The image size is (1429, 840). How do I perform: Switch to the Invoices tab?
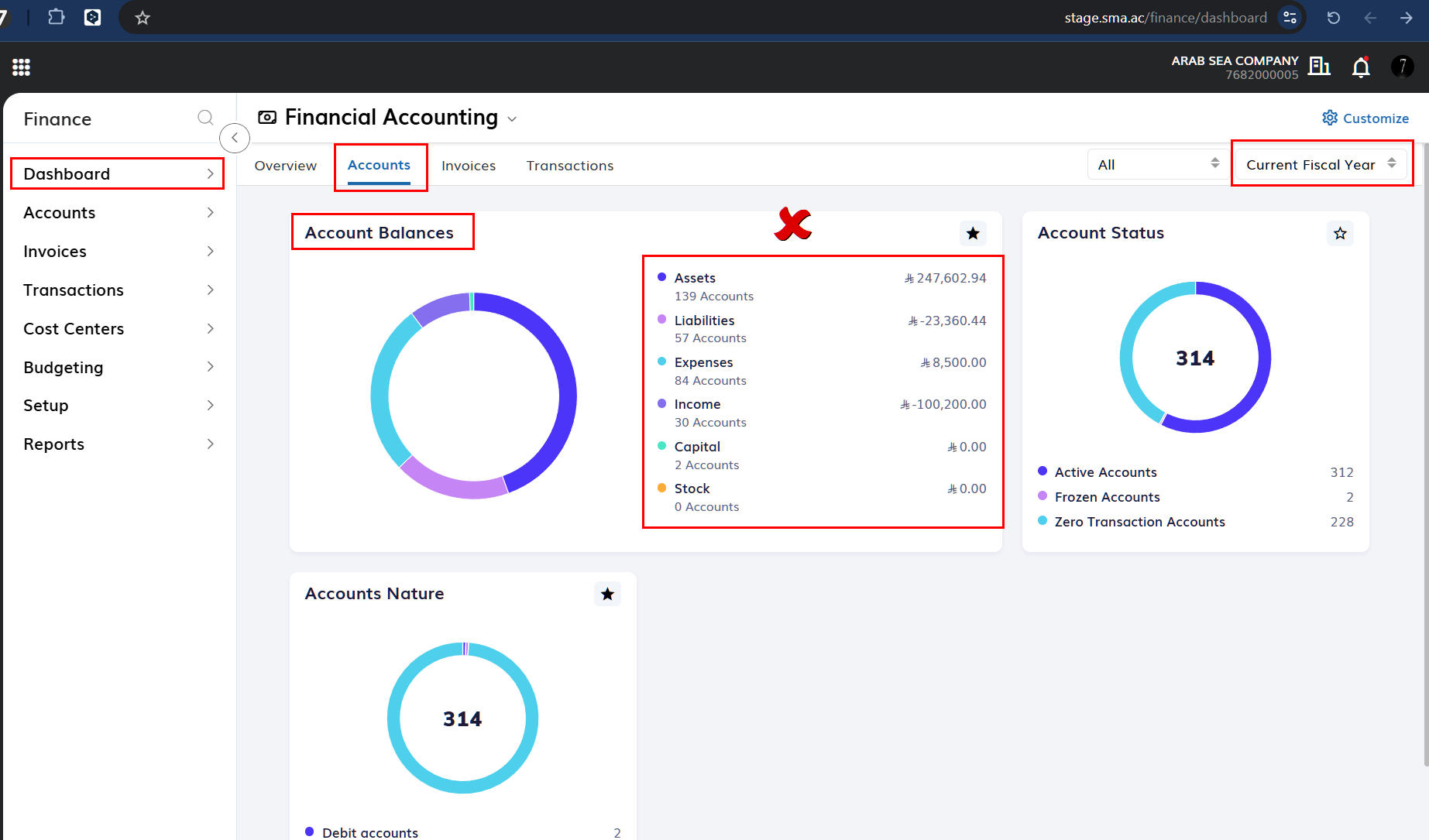[x=469, y=166]
